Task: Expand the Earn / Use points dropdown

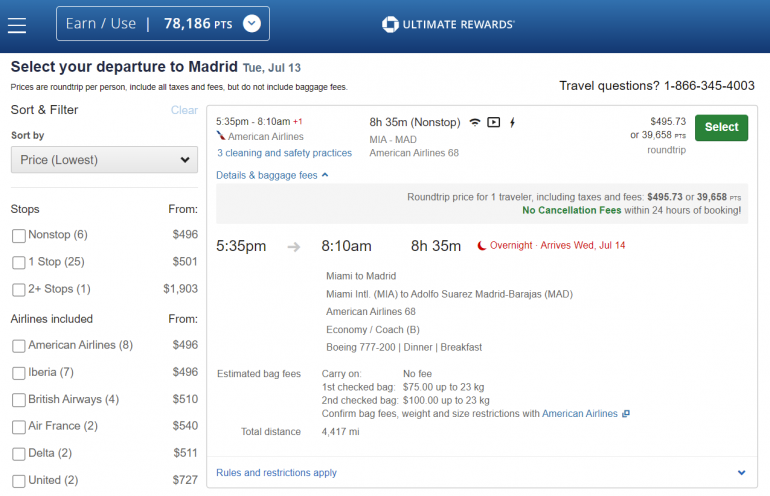Action: click(x=251, y=24)
